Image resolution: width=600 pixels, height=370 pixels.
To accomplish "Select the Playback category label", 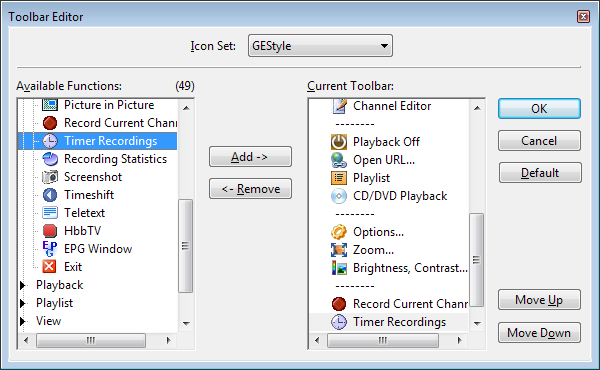I will (x=59, y=285).
